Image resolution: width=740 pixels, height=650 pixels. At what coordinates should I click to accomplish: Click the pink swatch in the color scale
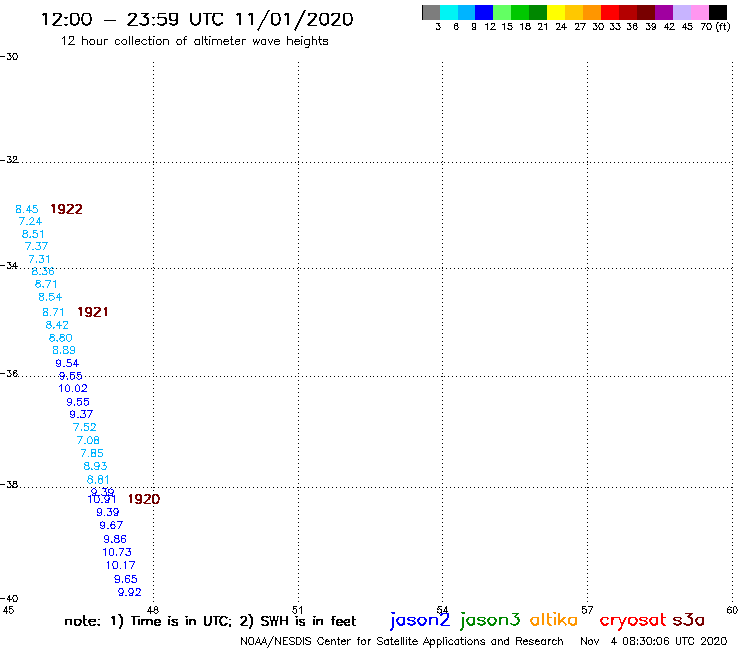coord(699,12)
